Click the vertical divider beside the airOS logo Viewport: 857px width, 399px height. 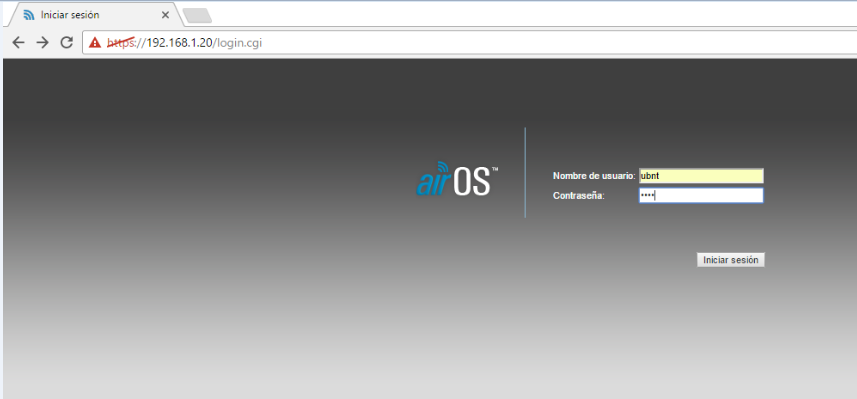pyautogui.click(x=525, y=173)
